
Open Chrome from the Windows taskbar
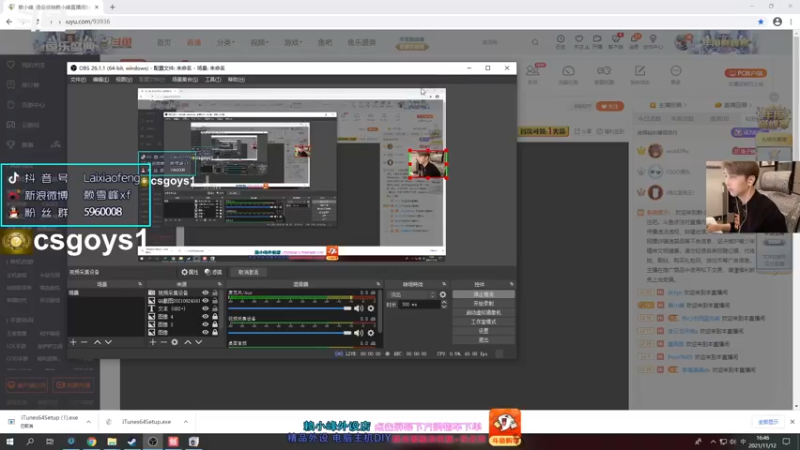pyautogui.click(x=91, y=441)
